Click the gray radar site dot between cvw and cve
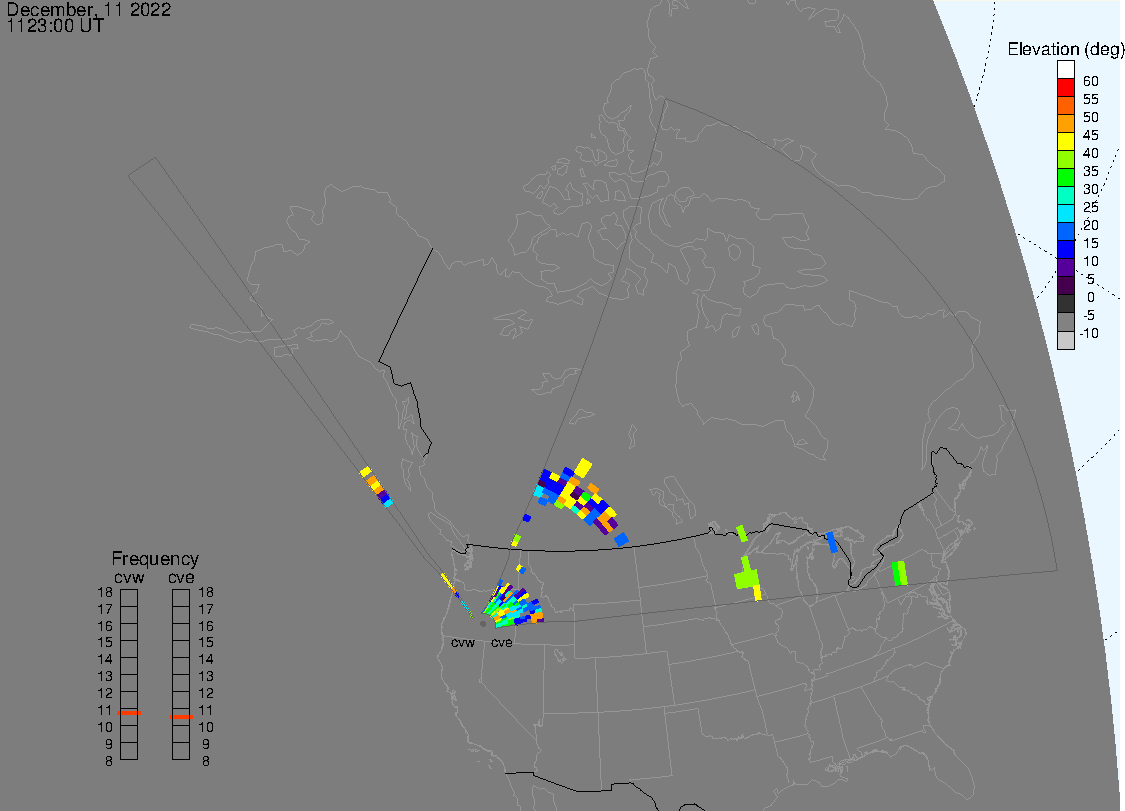The height and width of the screenshot is (811, 1125). point(483,624)
